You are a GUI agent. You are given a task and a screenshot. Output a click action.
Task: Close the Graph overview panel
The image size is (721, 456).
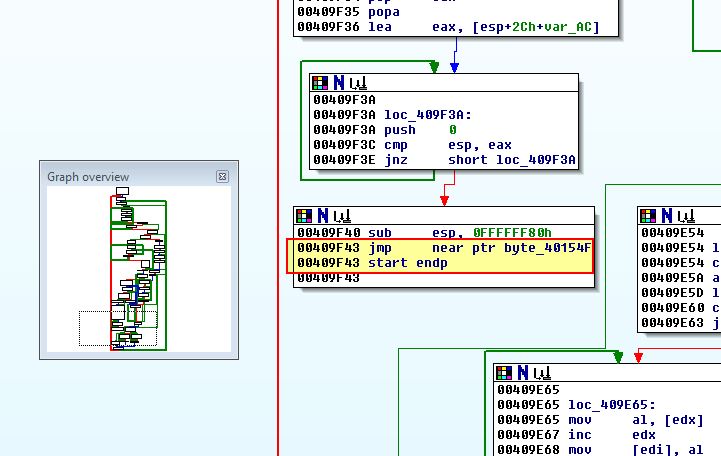(223, 177)
